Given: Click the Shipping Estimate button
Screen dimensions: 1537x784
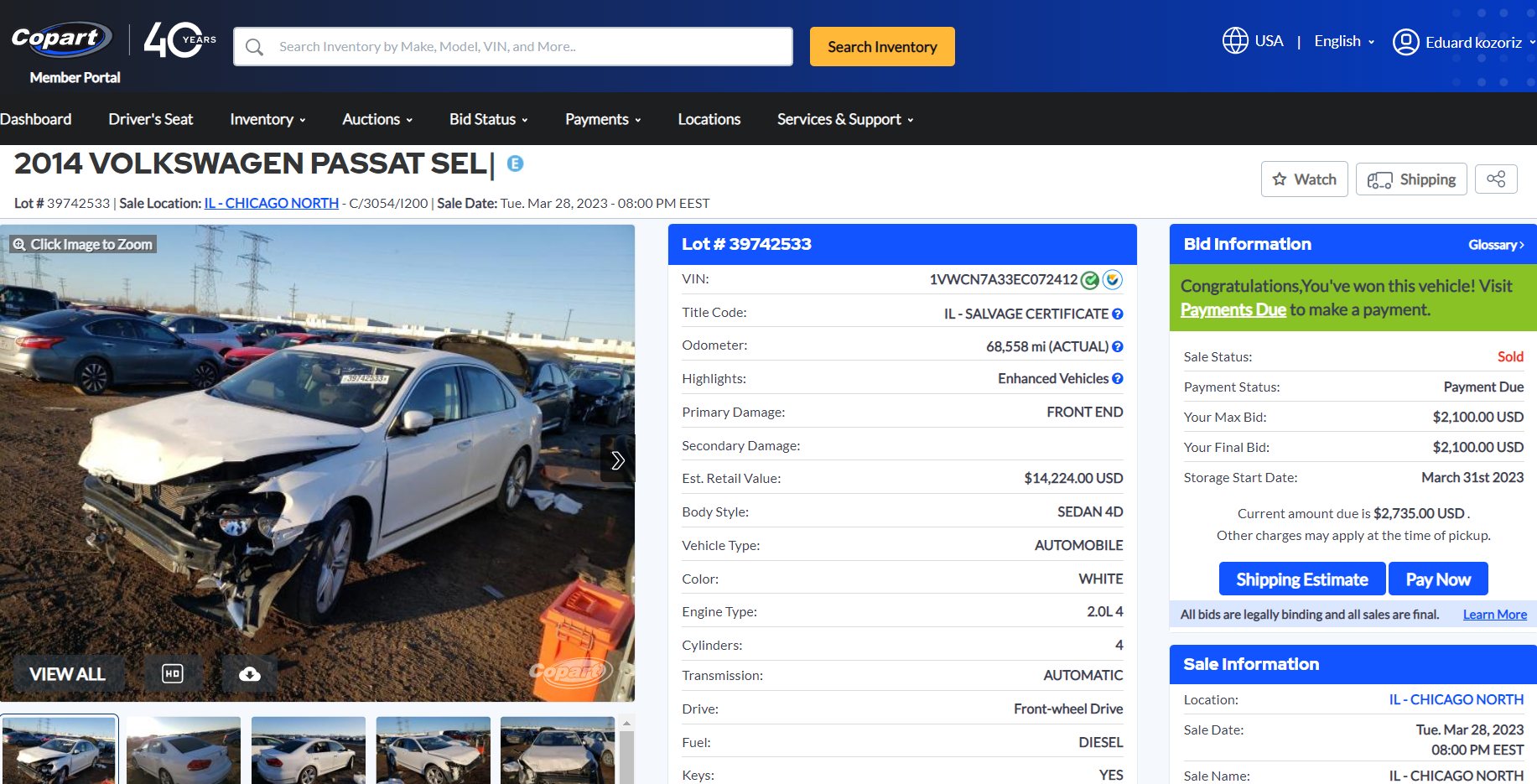Looking at the screenshot, I should [1302, 579].
